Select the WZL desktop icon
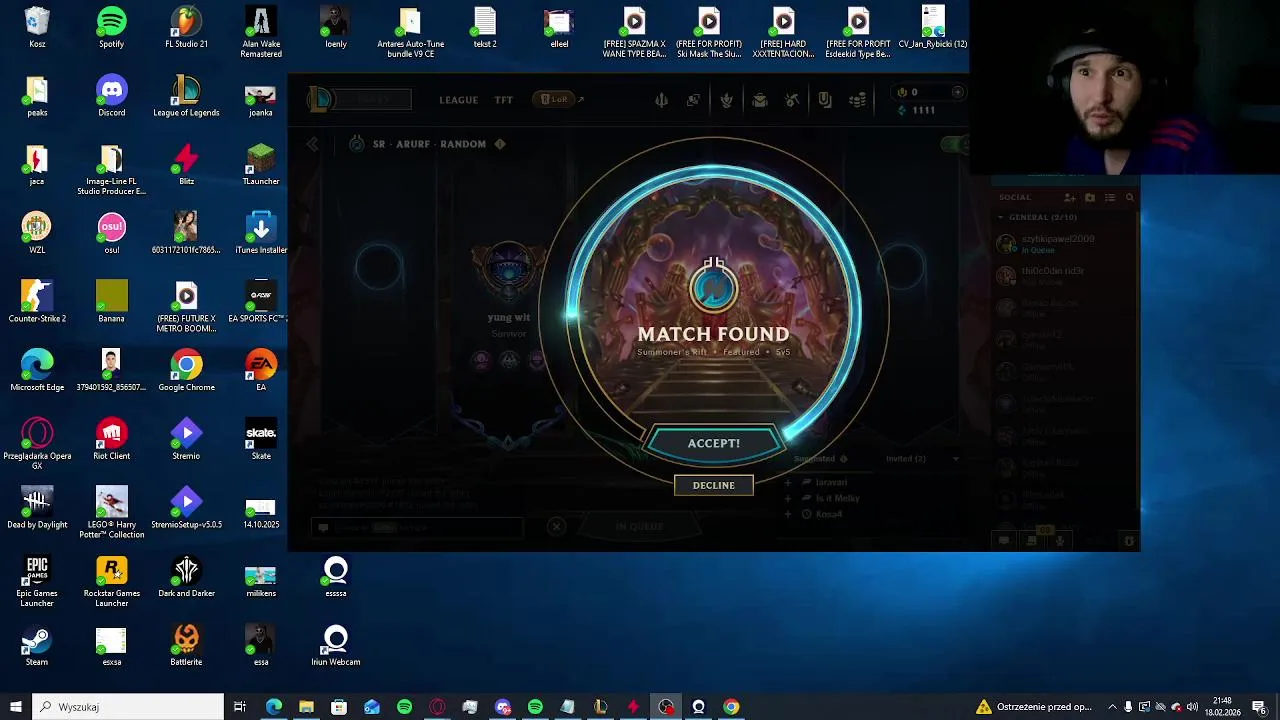The width and height of the screenshot is (1280, 720). [x=37, y=234]
